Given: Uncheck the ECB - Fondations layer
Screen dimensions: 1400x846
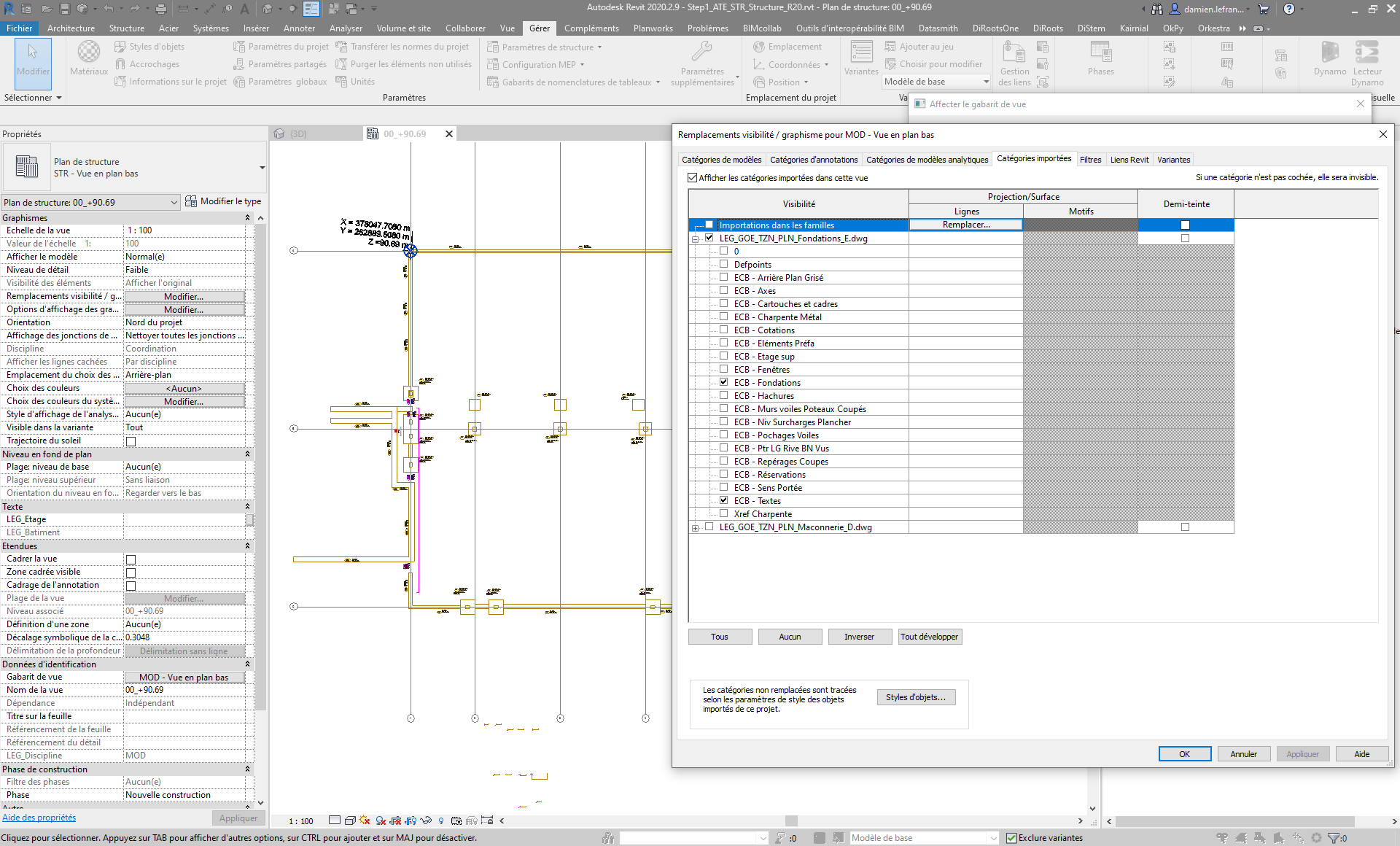Looking at the screenshot, I should coord(723,382).
